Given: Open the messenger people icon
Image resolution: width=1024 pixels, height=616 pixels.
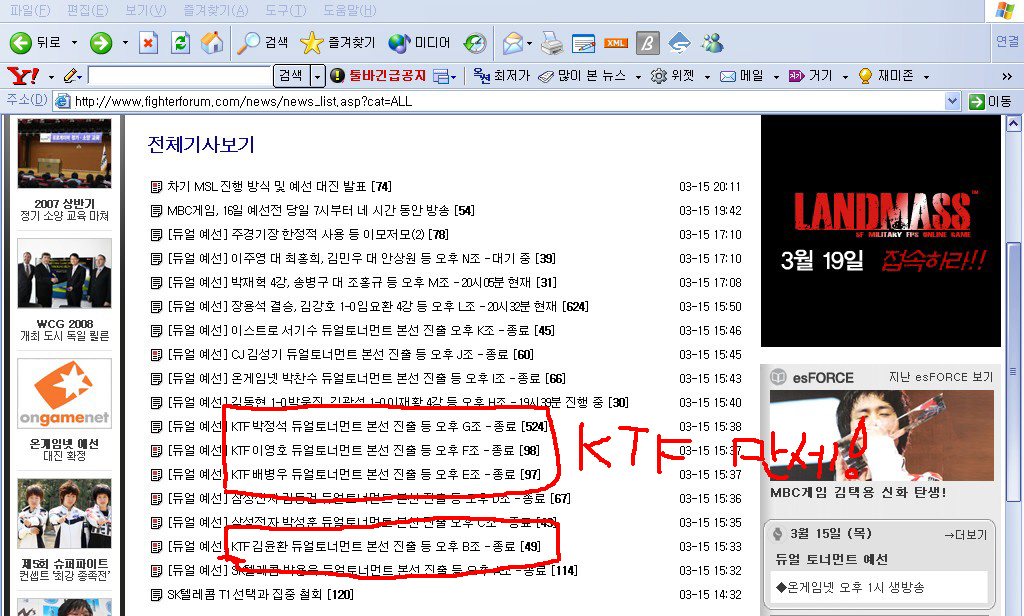Looking at the screenshot, I should [x=712, y=43].
